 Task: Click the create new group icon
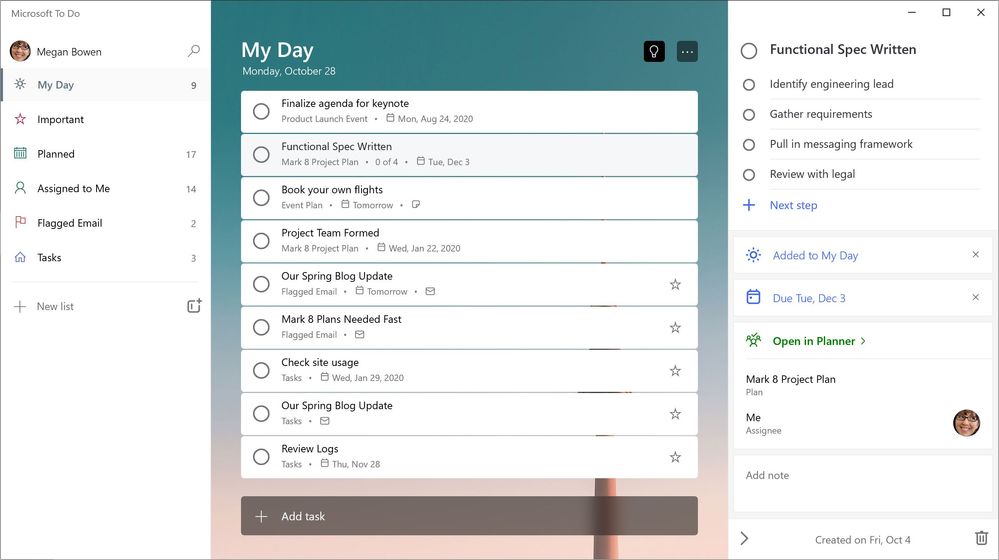(194, 306)
